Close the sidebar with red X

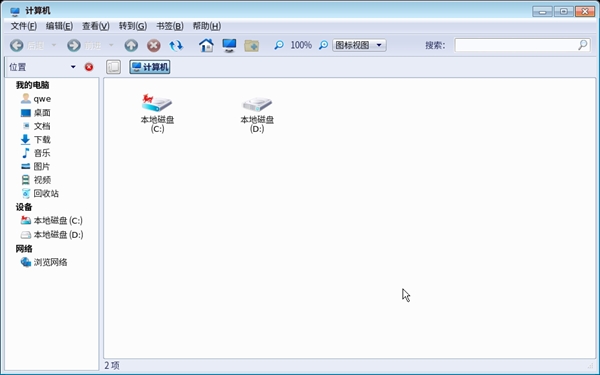(x=89, y=67)
